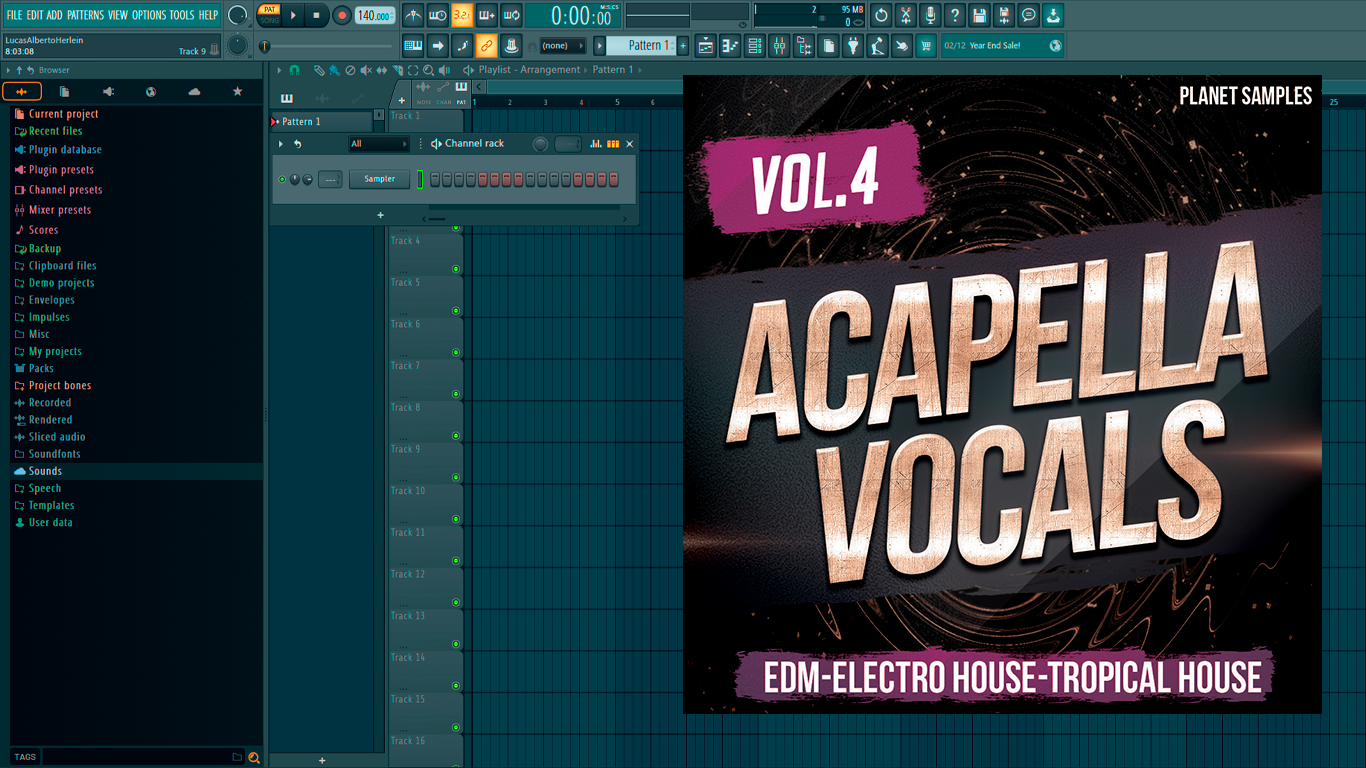
Task: Open the channel rack menu arrow
Action: 281,144
